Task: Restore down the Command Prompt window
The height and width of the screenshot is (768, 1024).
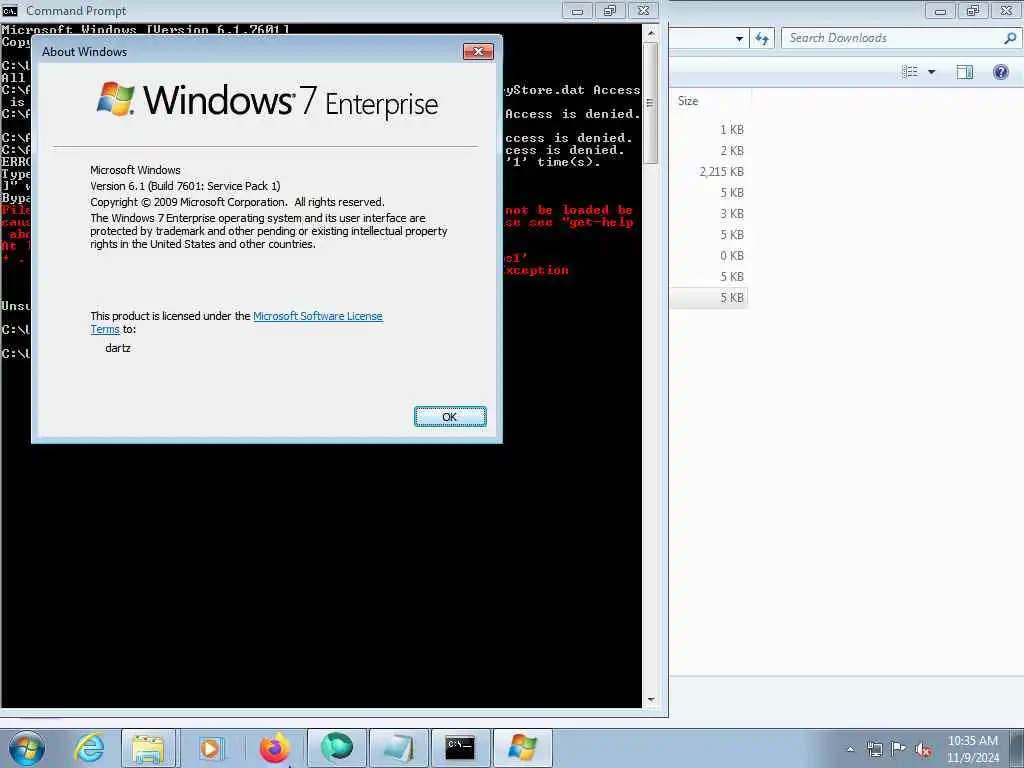Action: [610, 10]
